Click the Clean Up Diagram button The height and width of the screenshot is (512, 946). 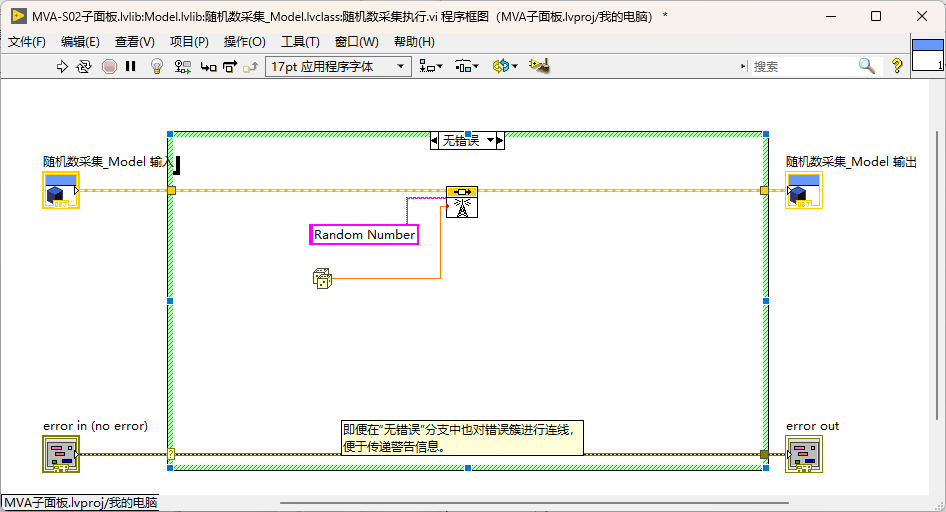539,66
